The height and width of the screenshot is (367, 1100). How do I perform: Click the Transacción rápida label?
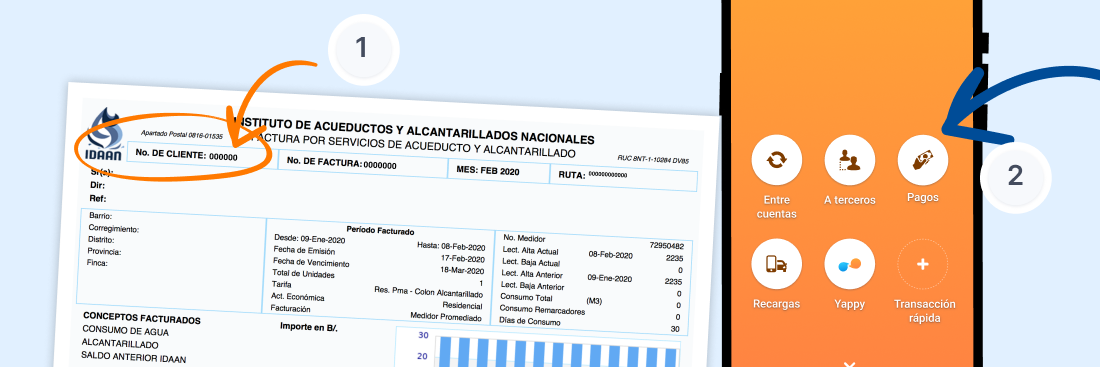pos(924,311)
